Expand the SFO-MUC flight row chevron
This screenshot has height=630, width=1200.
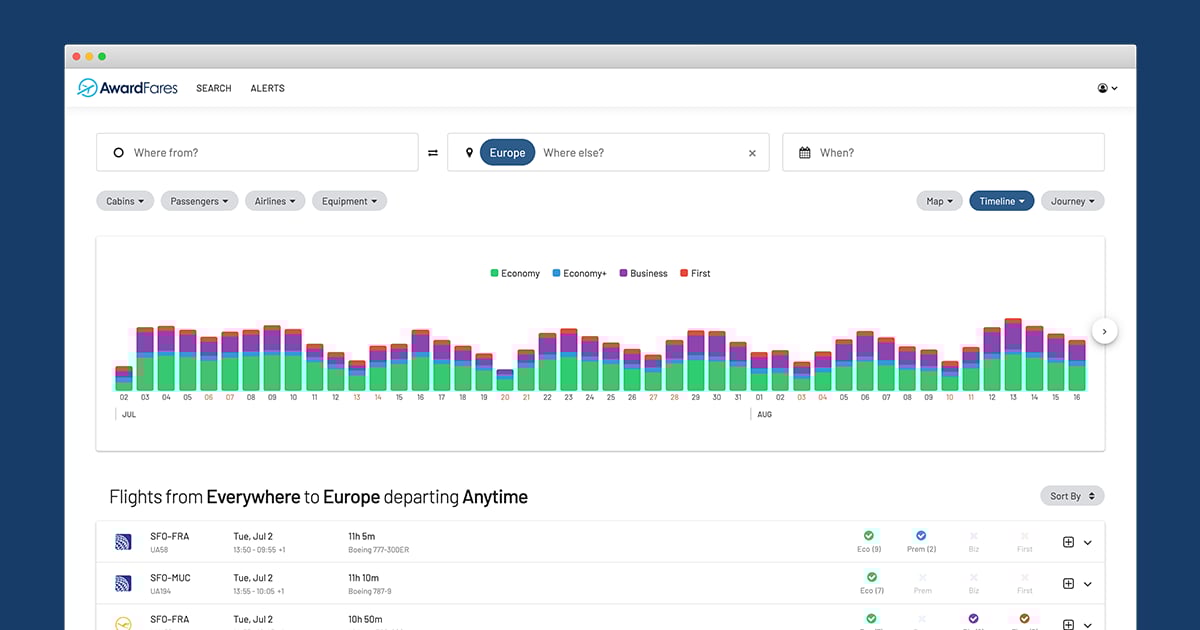tap(1088, 584)
